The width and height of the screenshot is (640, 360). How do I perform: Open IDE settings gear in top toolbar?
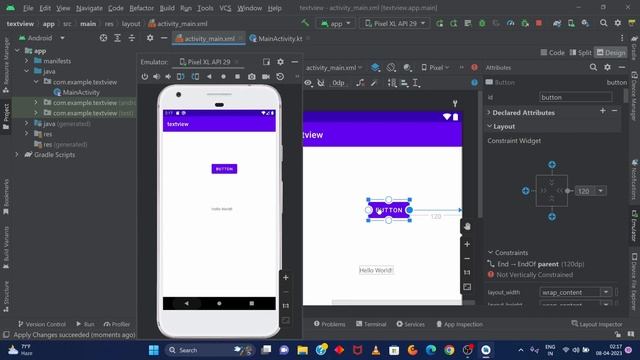618,23
